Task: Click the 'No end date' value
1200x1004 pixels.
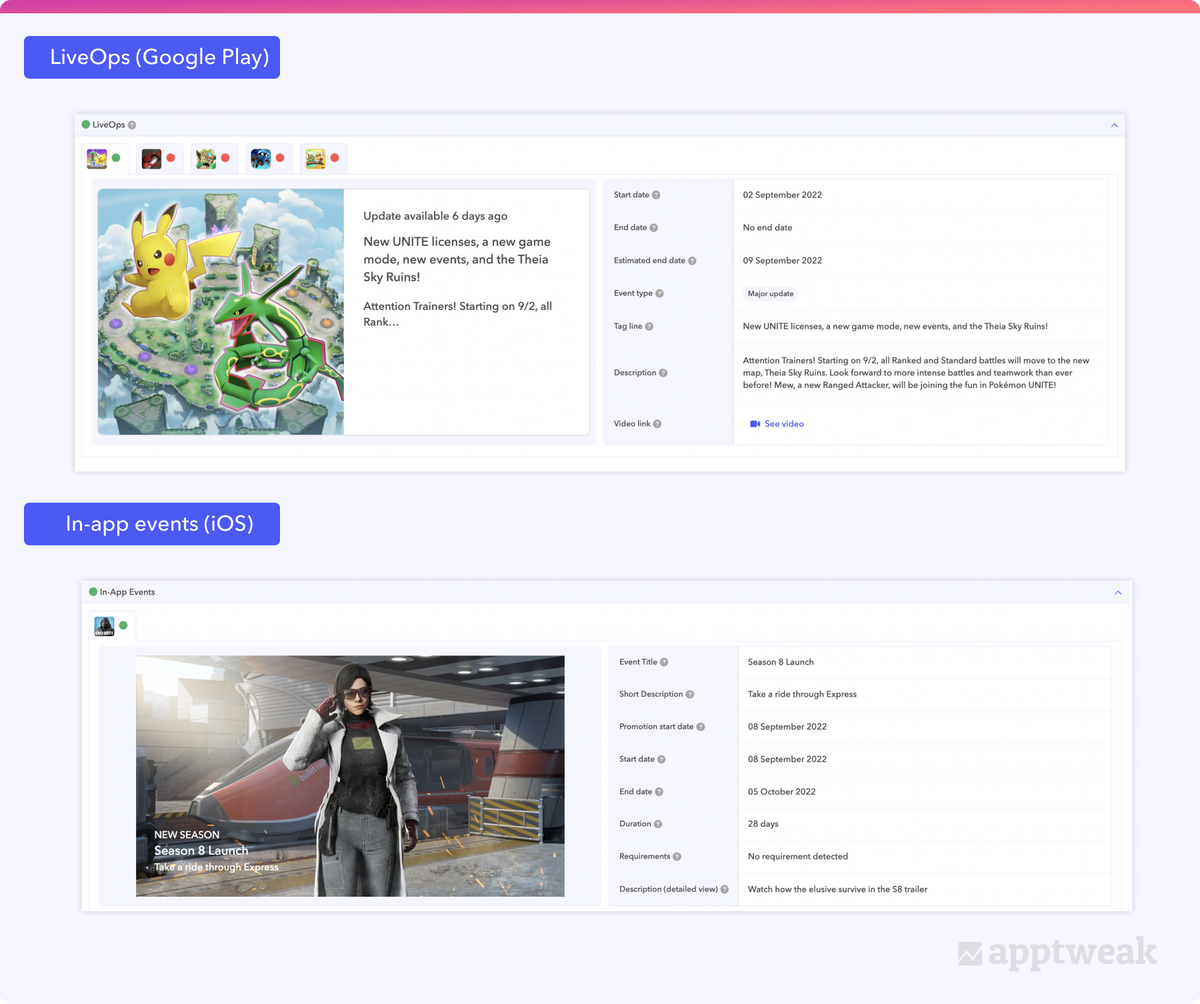Action: 768,228
